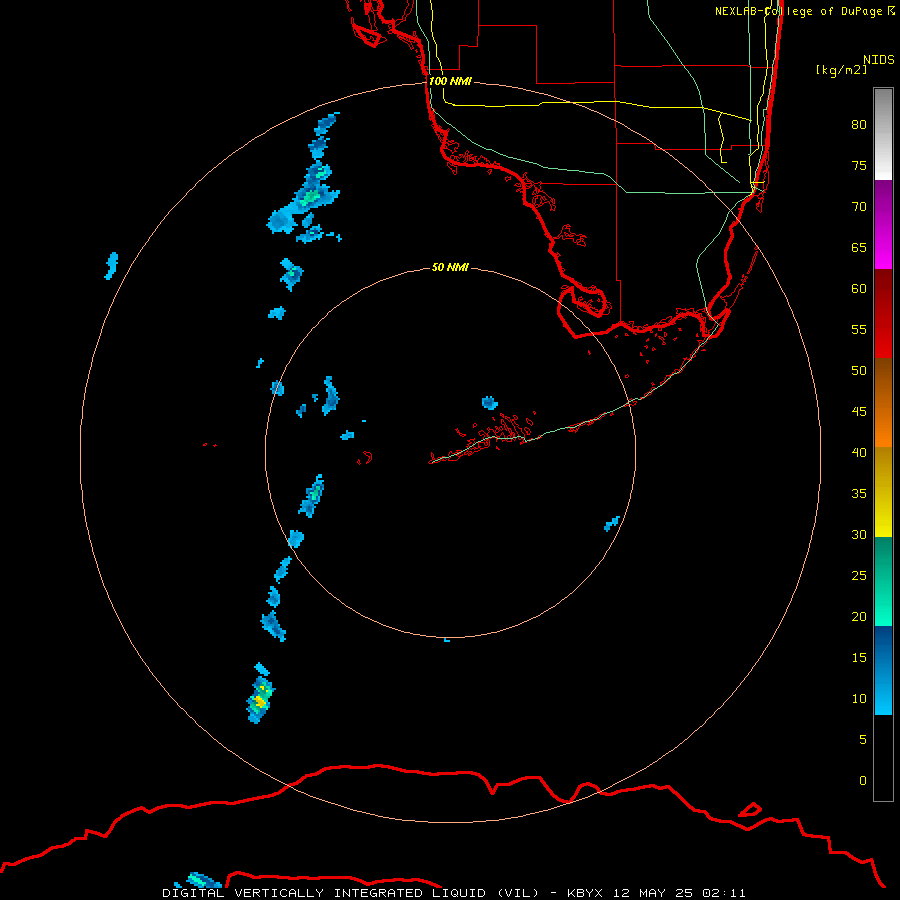Image resolution: width=900 pixels, height=900 pixels.
Task: Click the magenta-purple segment of color bar
Action: coord(883,225)
